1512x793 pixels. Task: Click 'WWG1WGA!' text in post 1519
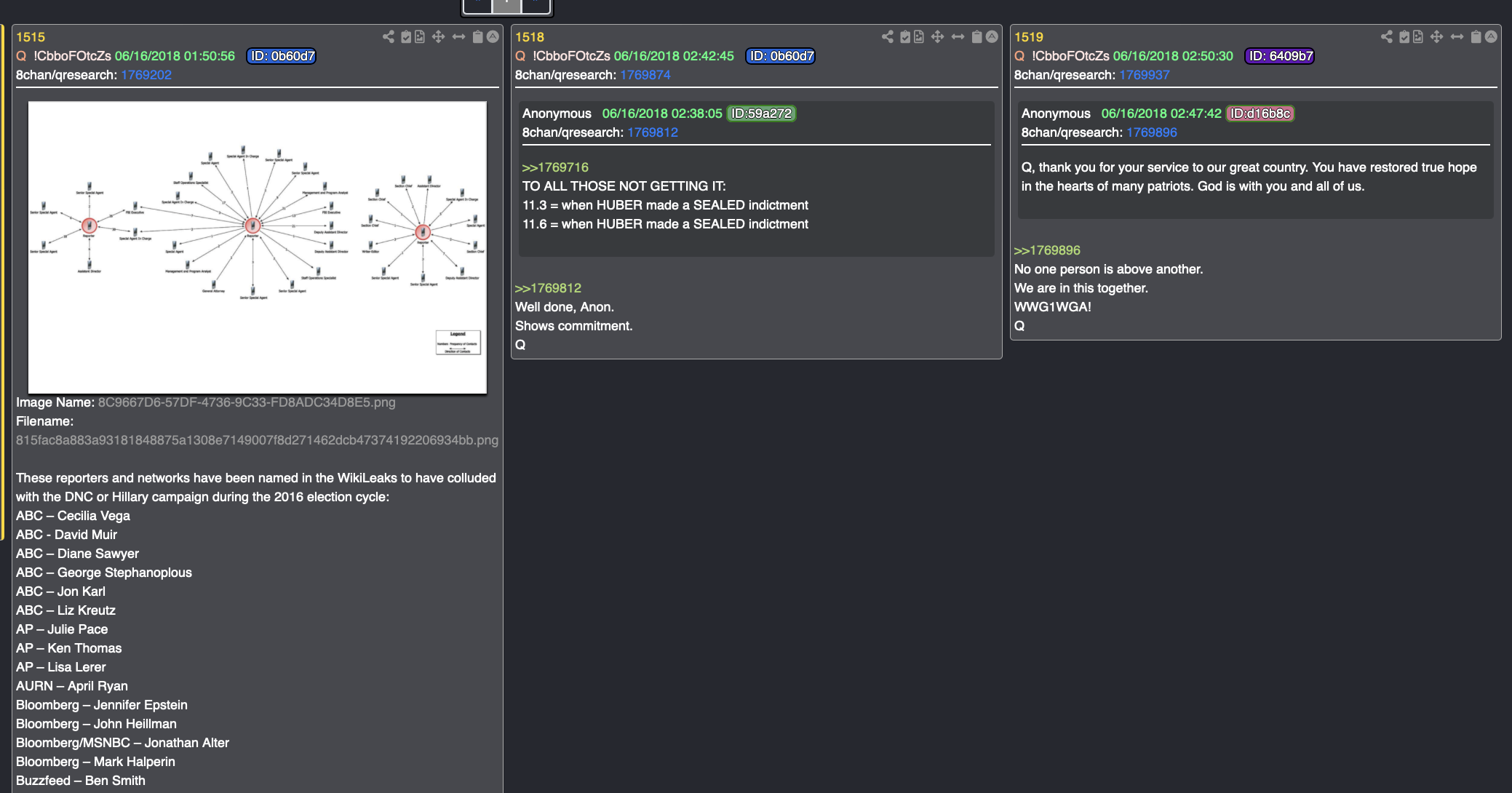tap(1053, 307)
